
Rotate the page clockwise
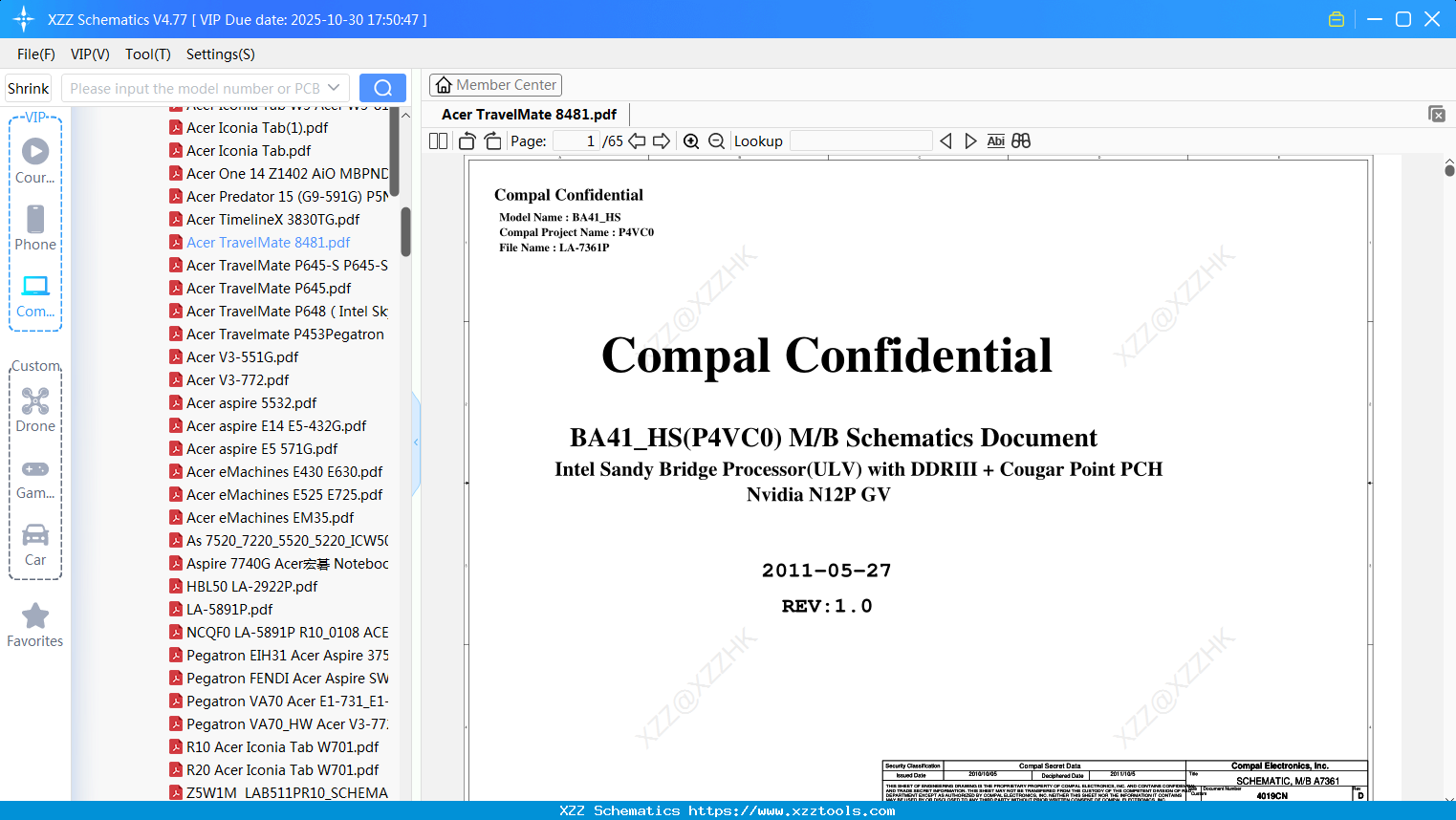pyautogui.click(x=492, y=141)
